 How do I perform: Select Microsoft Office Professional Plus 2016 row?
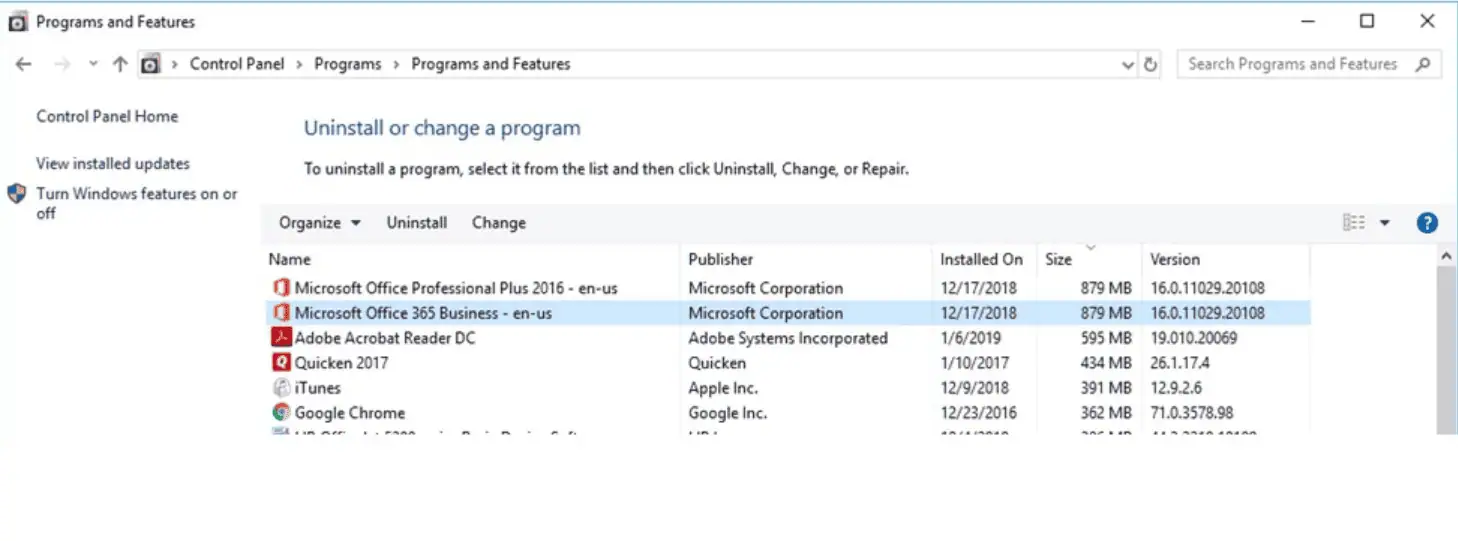tap(787, 288)
